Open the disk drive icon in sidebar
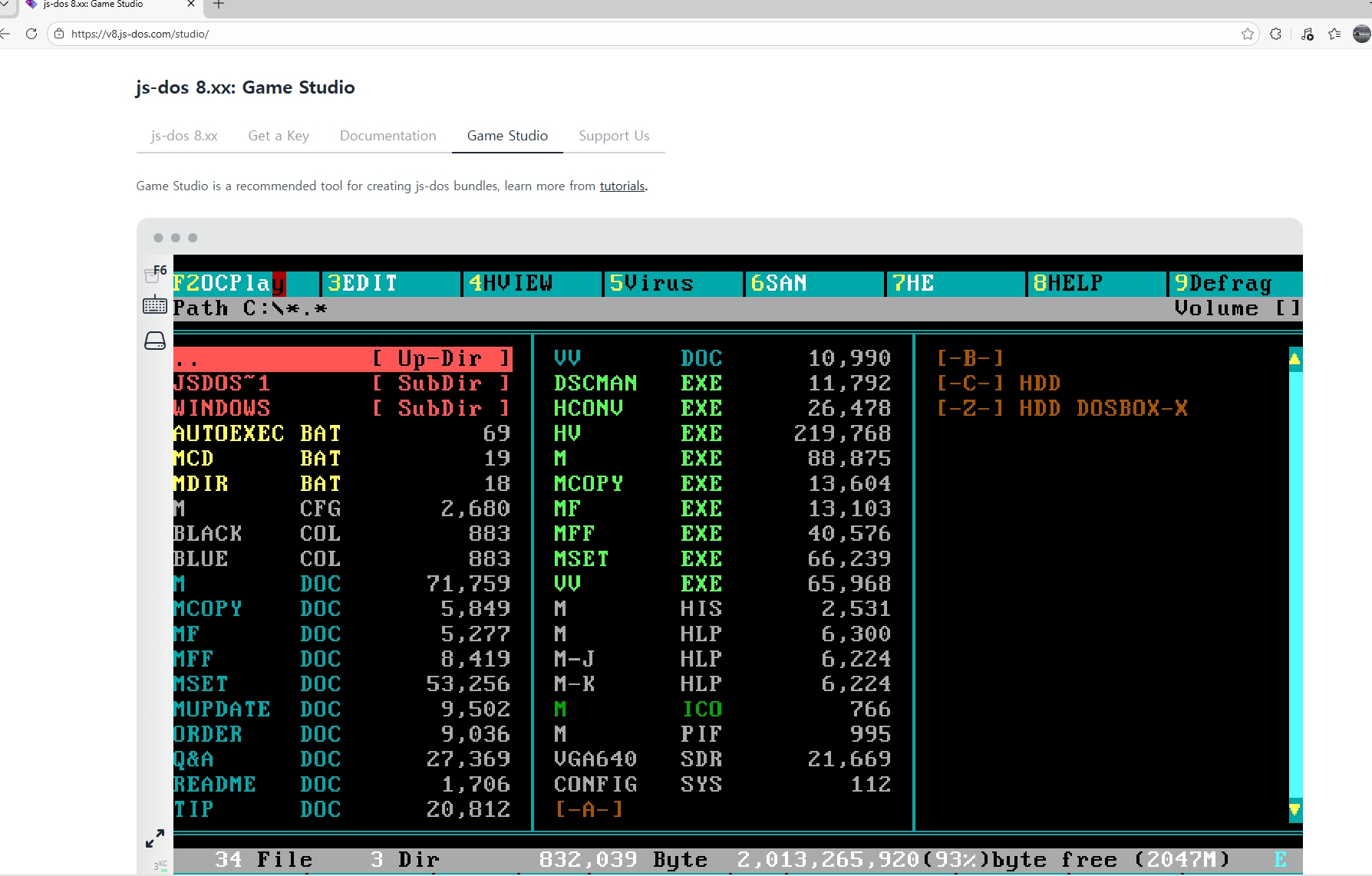 (x=154, y=341)
